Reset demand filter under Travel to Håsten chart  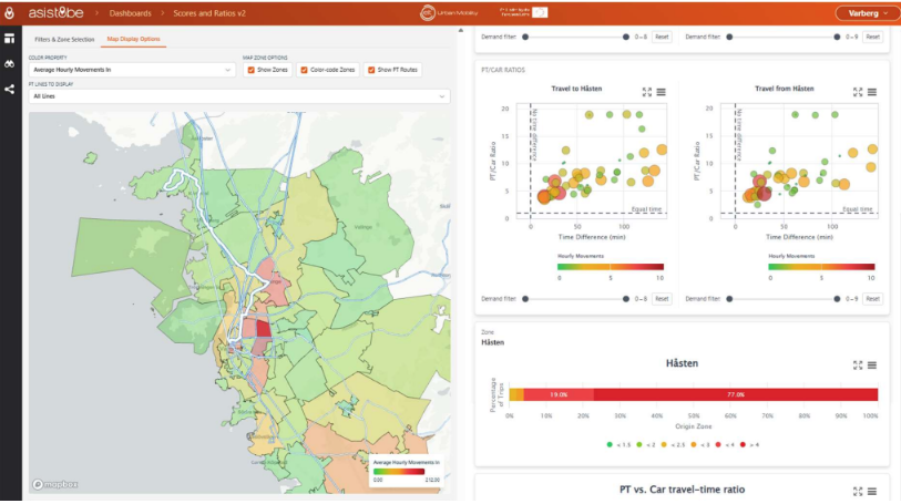(662, 299)
